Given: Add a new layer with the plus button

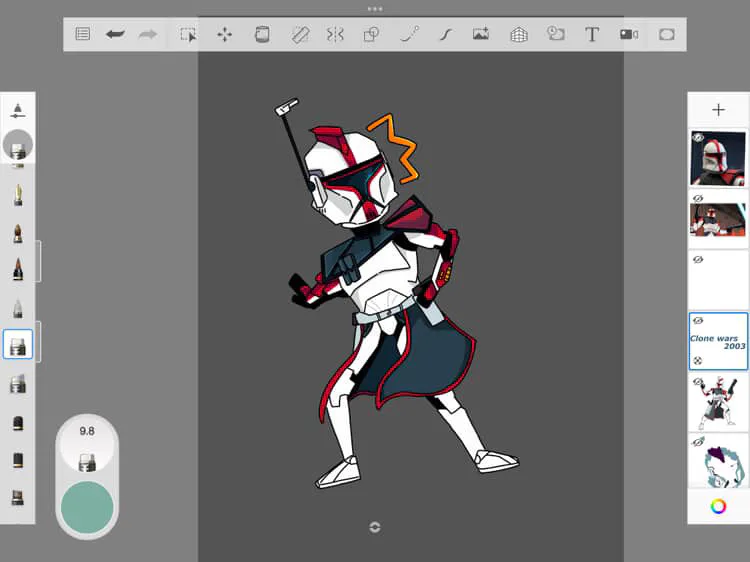Looking at the screenshot, I should [718, 110].
